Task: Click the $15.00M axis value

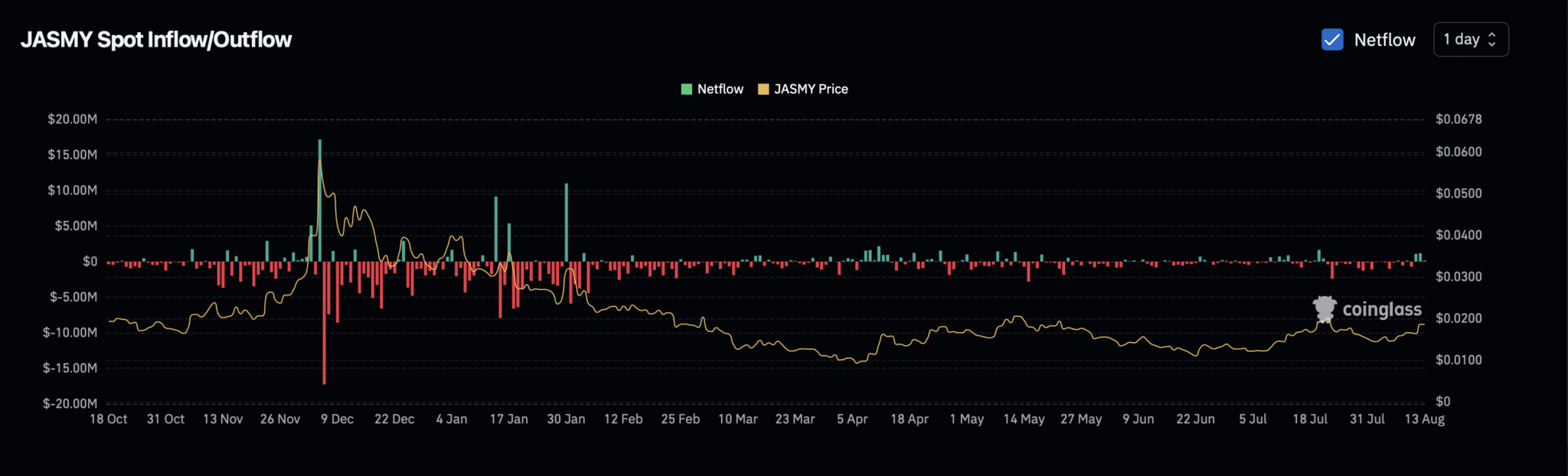Action: 73,155
